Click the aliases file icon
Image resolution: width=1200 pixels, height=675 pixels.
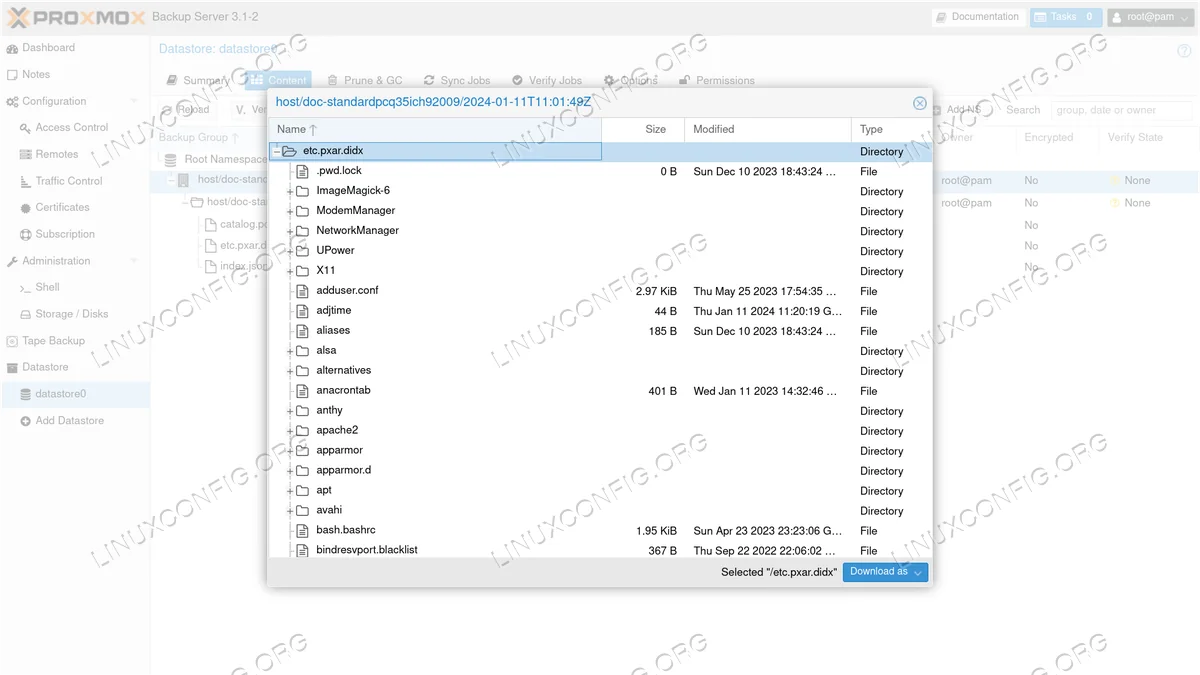click(x=302, y=331)
